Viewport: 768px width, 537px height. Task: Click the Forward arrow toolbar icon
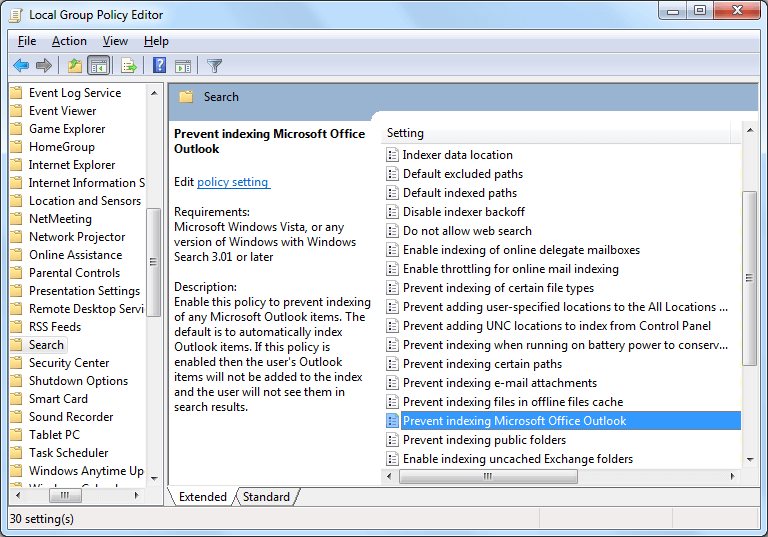tap(44, 65)
